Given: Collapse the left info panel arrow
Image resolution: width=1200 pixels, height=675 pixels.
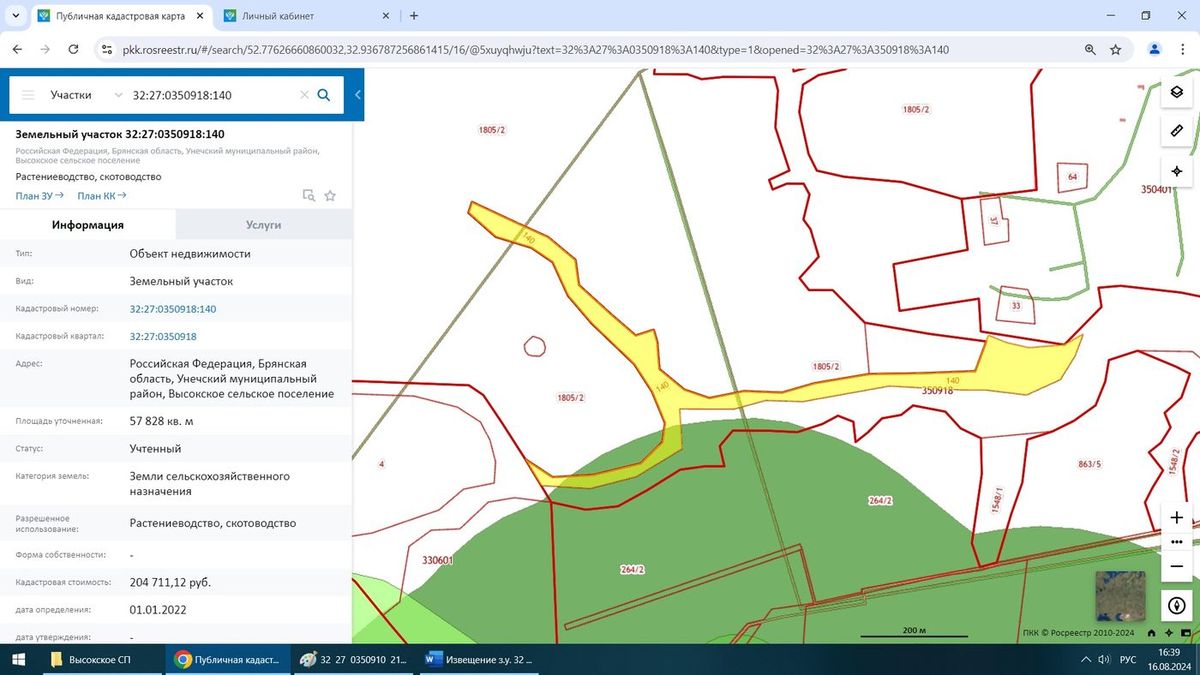Looking at the screenshot, I should pos(357,95).
